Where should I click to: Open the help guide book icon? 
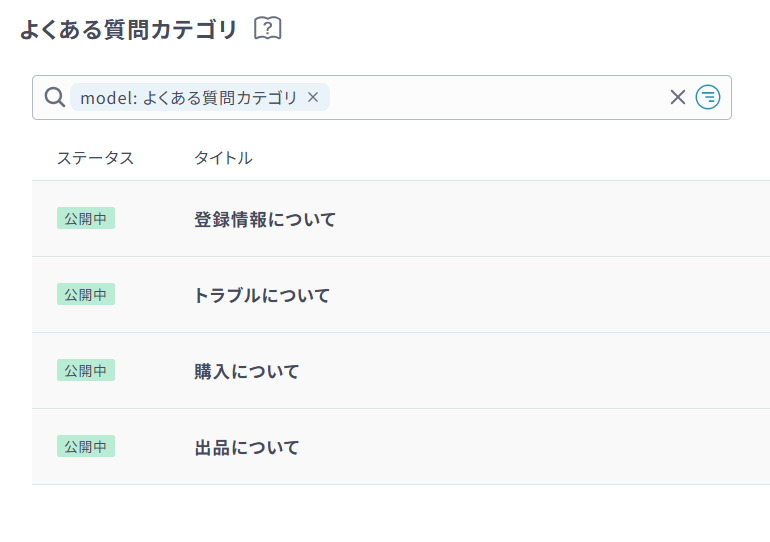(x=268, y=29)
